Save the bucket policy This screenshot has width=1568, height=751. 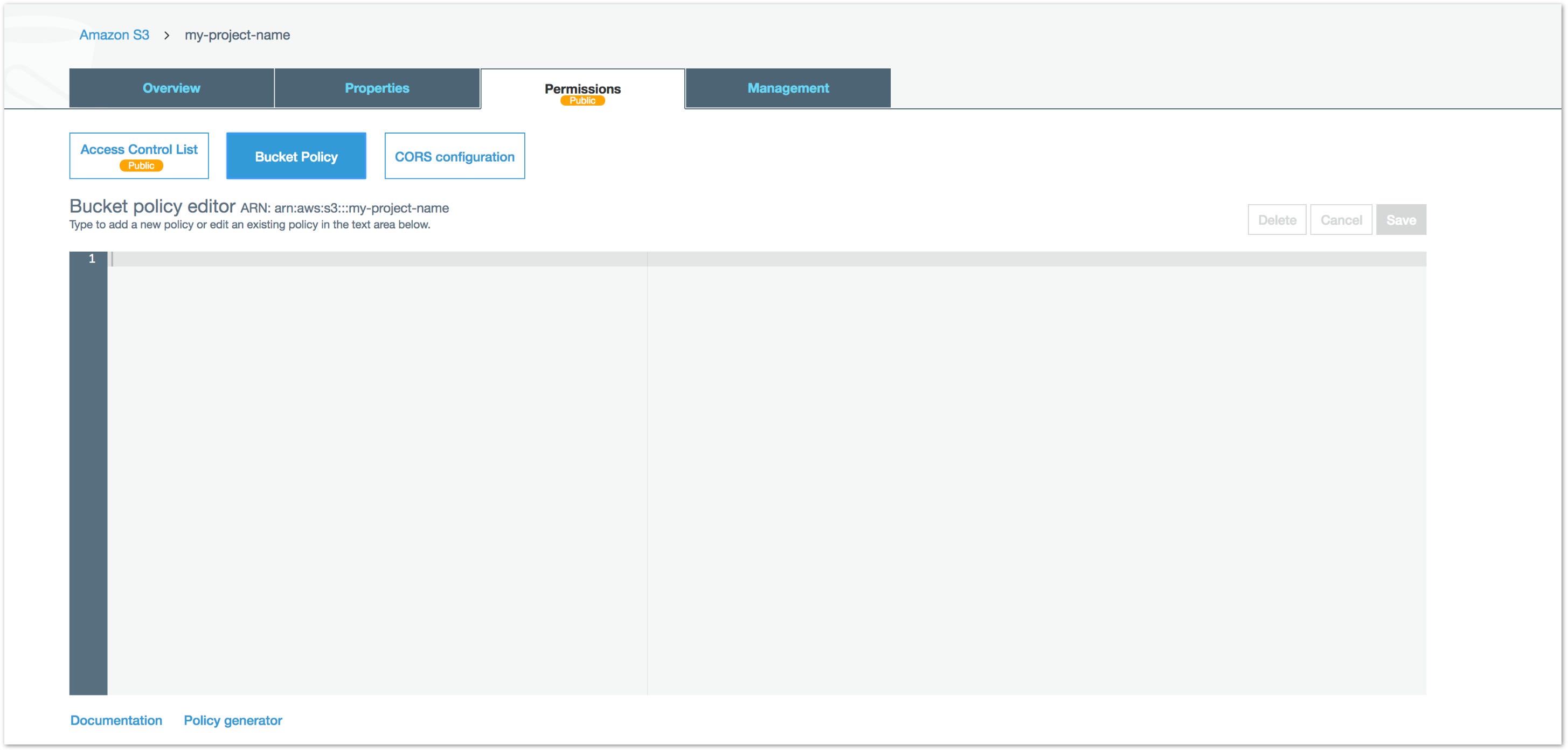(x=1400, y=220)
